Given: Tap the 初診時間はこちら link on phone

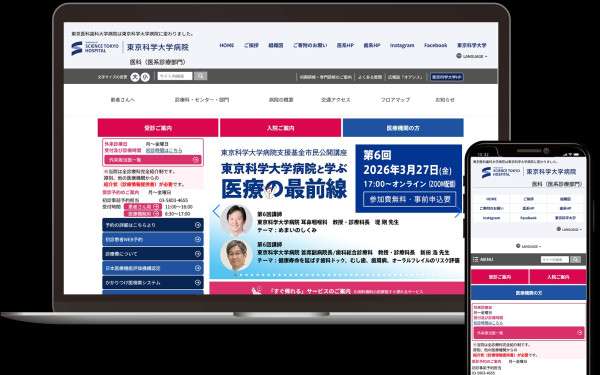Looking at the screenshot, I should coord(488,323).
